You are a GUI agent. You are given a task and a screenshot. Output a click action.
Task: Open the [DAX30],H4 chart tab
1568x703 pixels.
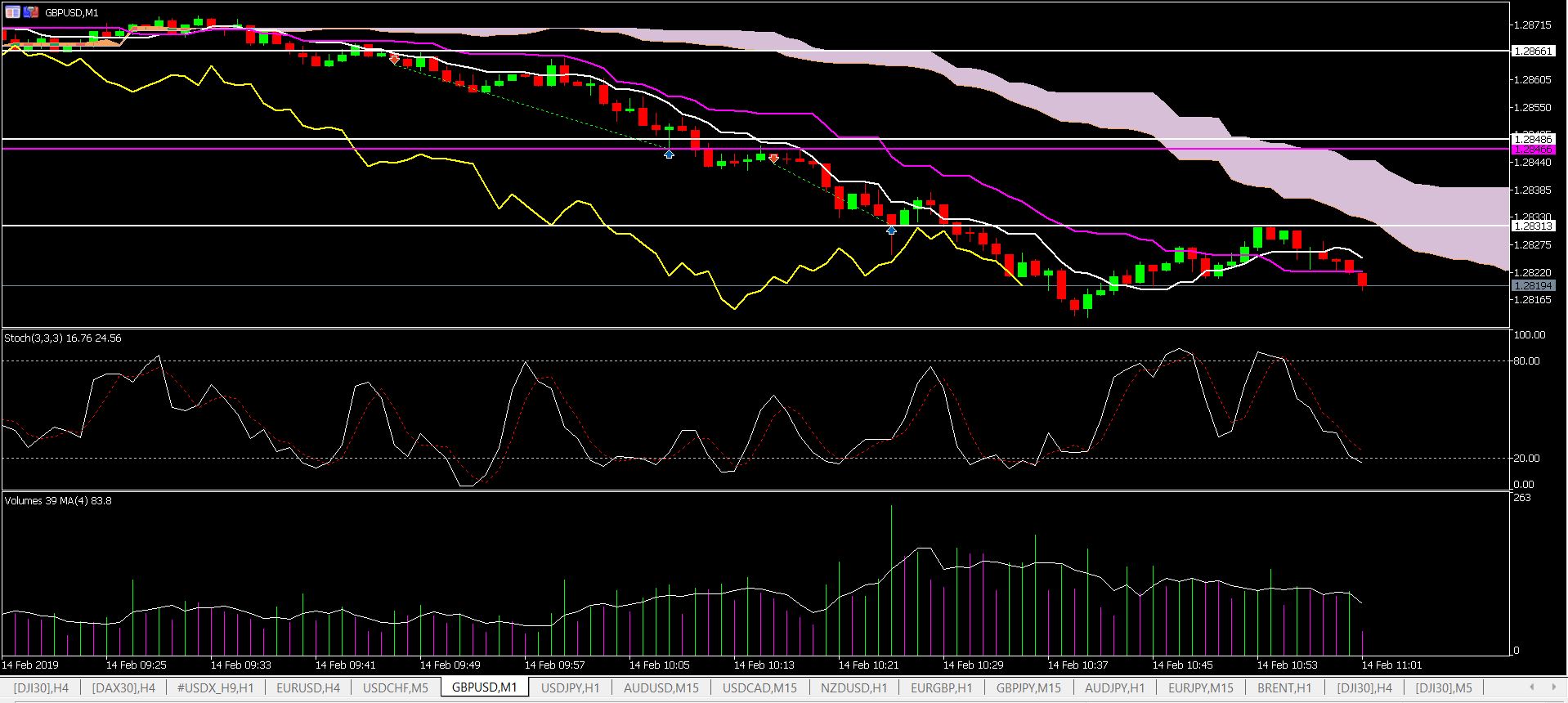pos(123,687)
